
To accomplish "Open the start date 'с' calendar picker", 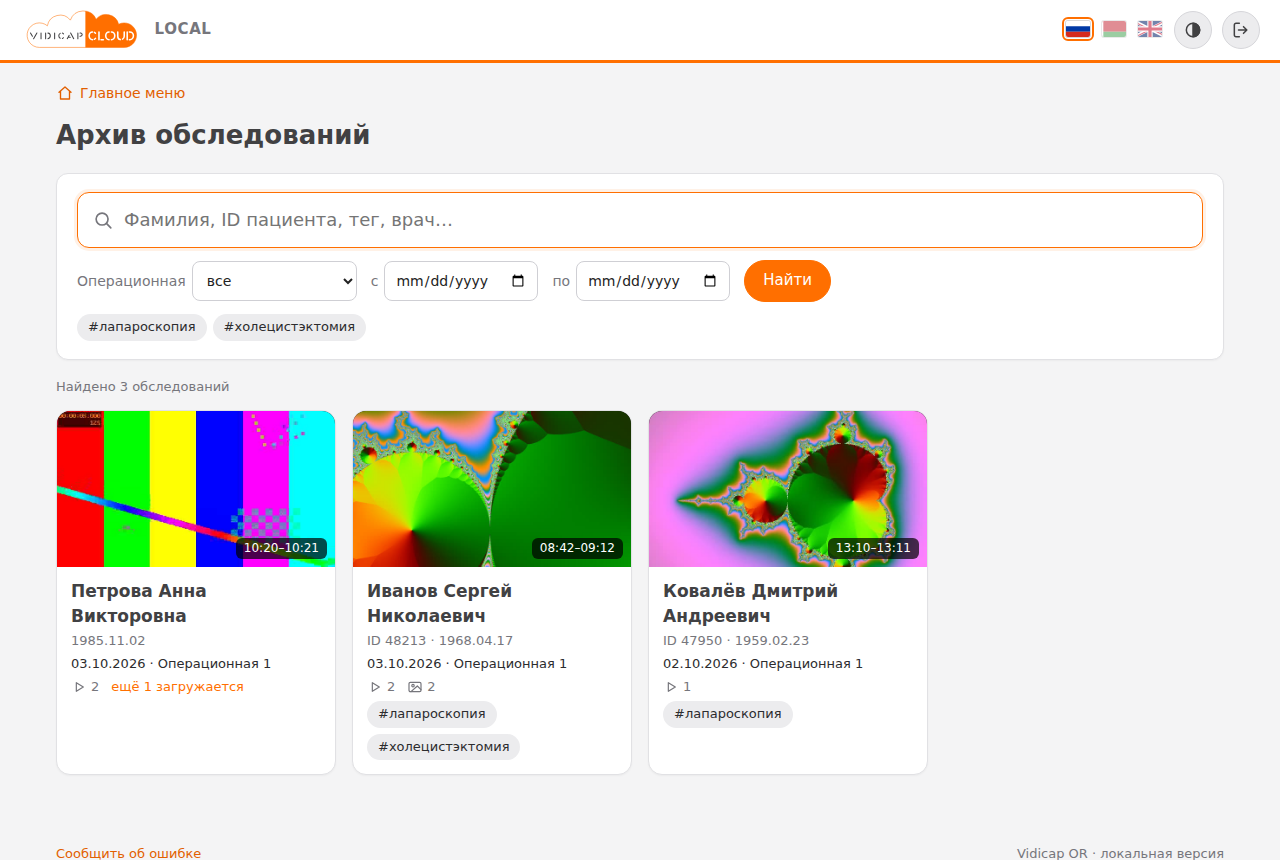I will click(518, 281).
